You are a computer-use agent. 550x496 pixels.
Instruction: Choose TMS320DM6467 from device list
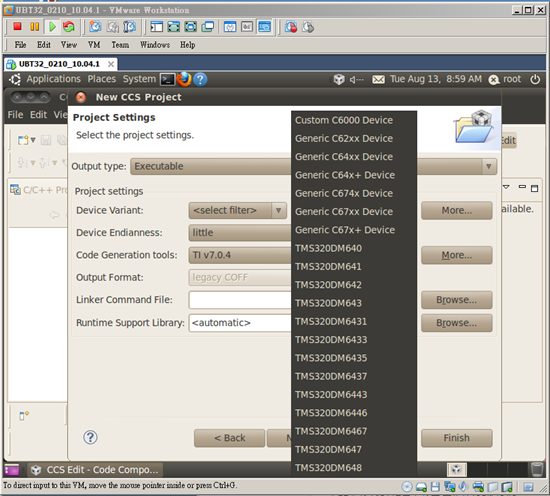coord(354,431)
